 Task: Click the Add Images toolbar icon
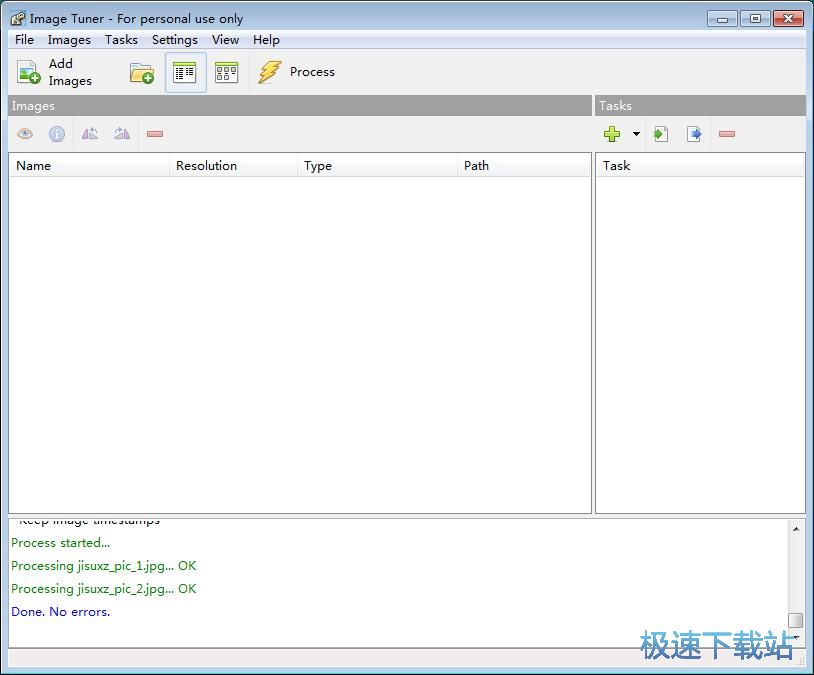pos(29,73)
